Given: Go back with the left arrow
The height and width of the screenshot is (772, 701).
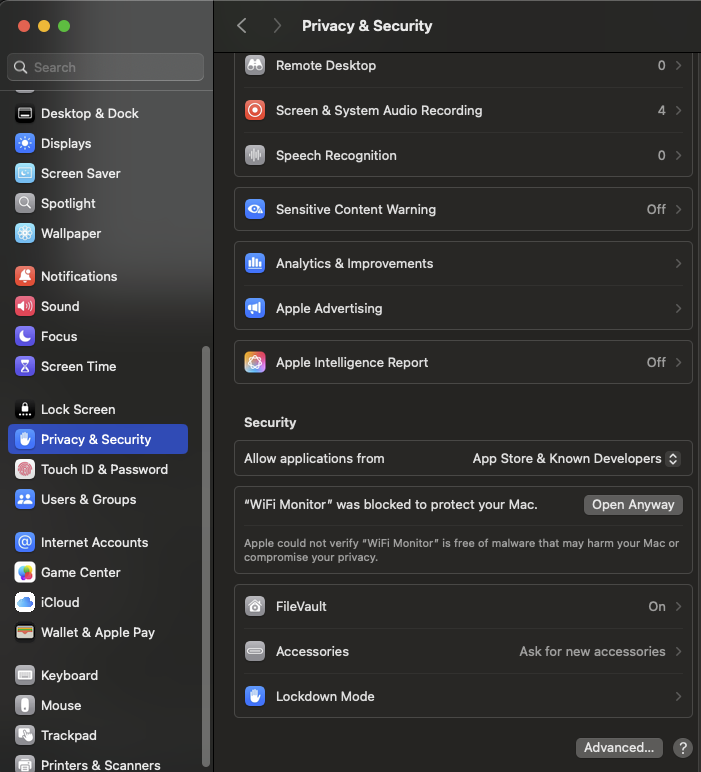Looking at the screenshot, I should [x=242, y=26].
